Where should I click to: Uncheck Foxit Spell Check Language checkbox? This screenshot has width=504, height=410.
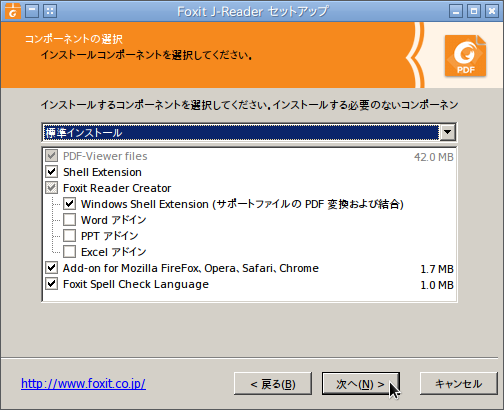(x=51, y=284)
